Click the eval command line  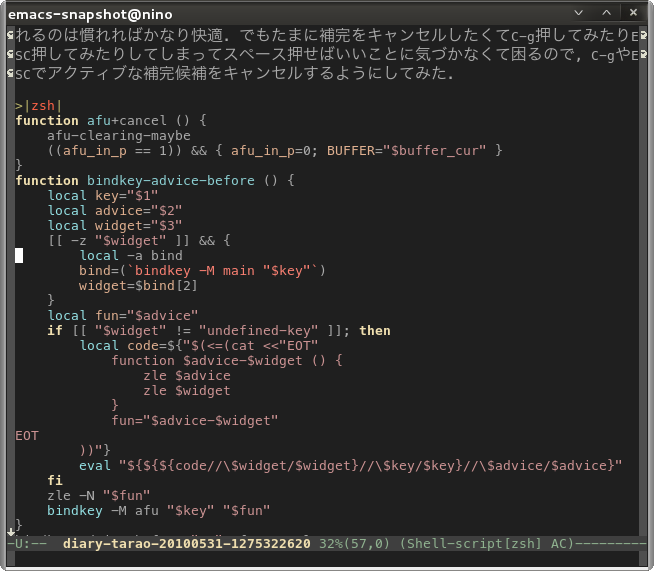point(350,466)
